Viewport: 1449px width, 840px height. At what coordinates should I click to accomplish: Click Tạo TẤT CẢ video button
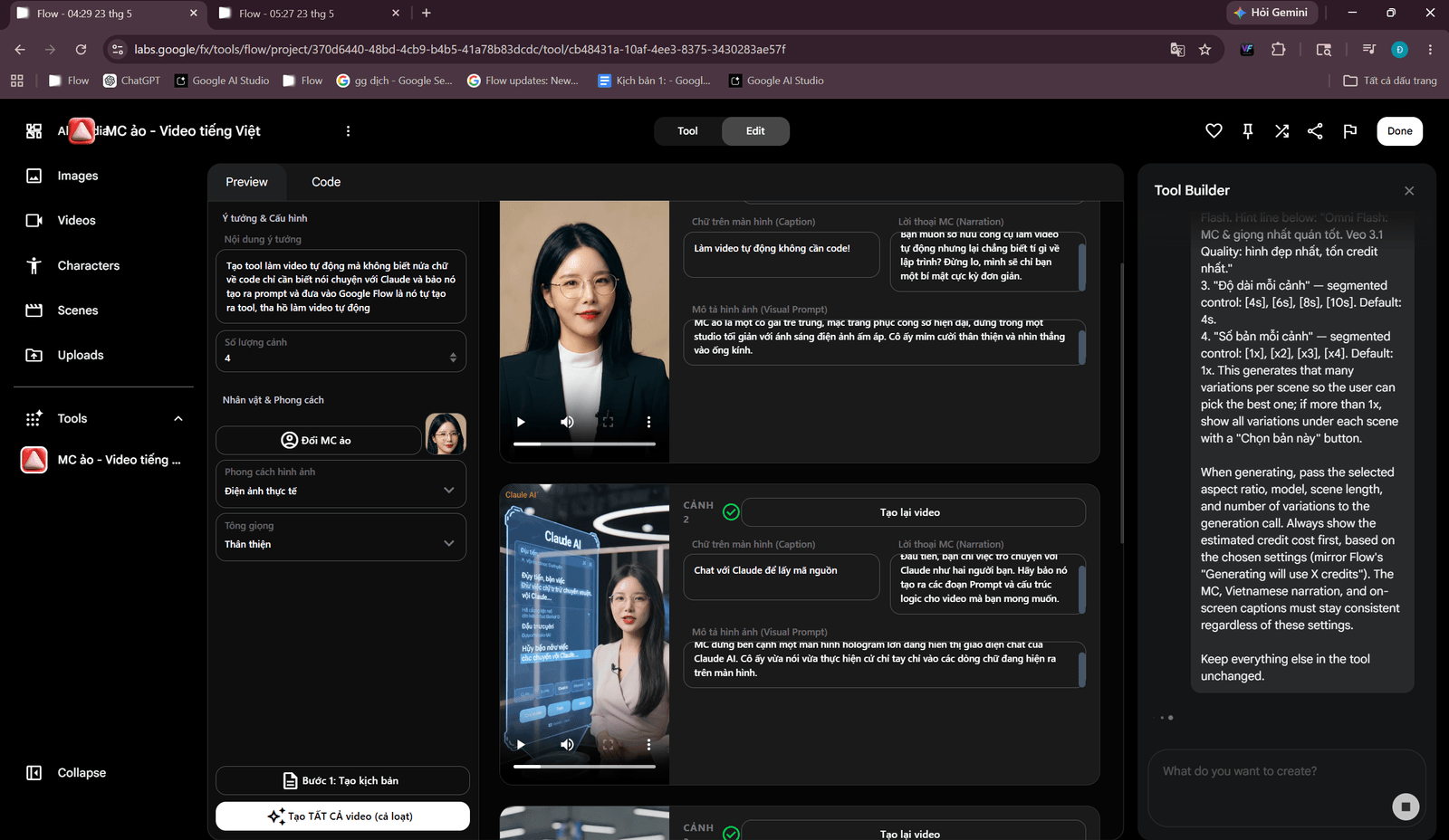[342, 816]
